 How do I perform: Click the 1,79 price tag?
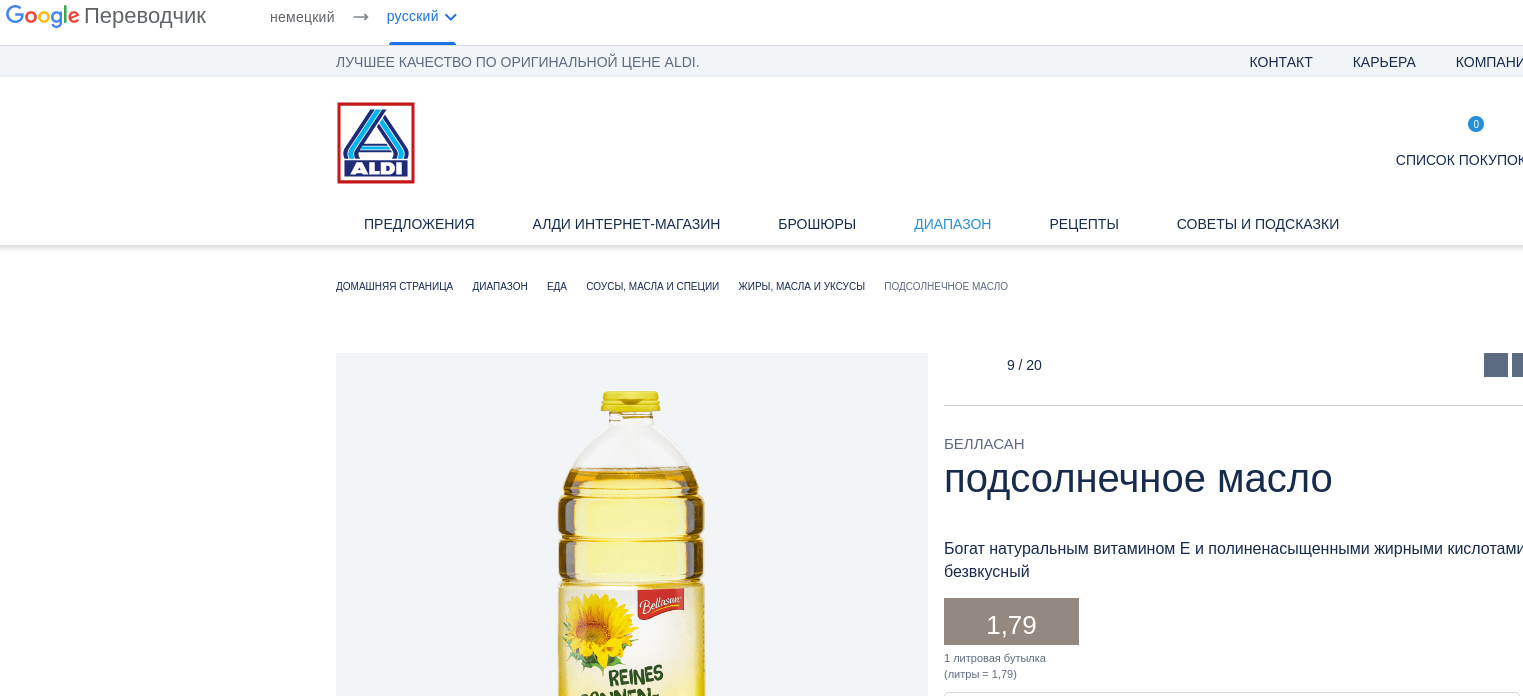point(1011,622)
